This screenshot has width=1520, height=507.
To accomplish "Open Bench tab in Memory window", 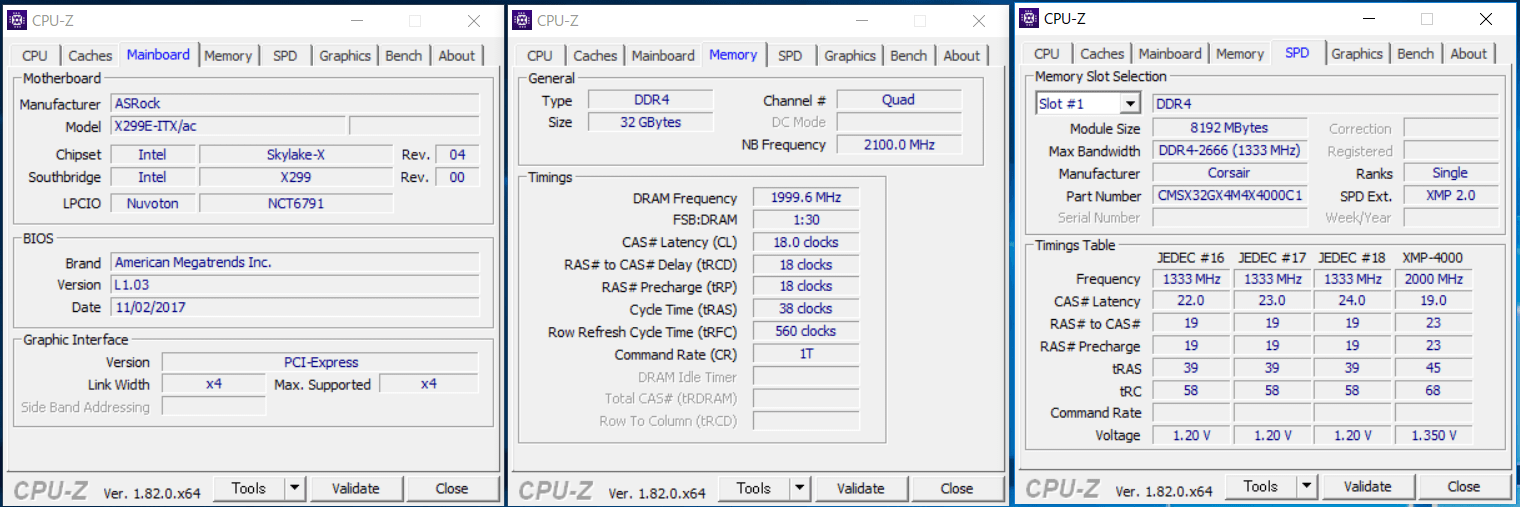I will pos(909,56).
